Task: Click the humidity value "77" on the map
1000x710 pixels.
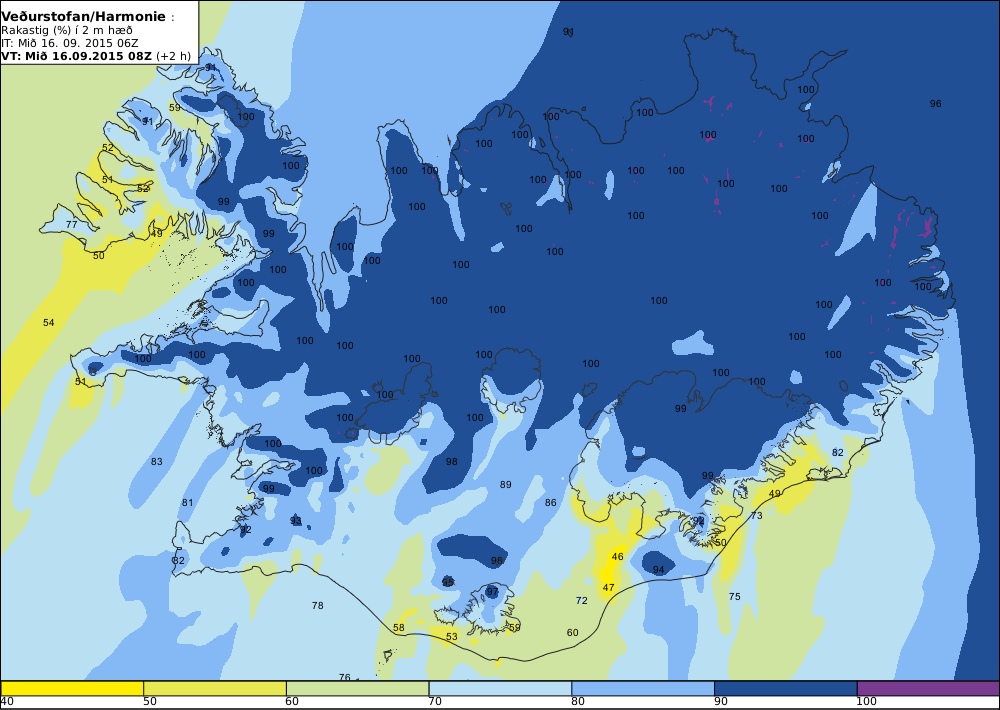Action: tap(71, 225)
